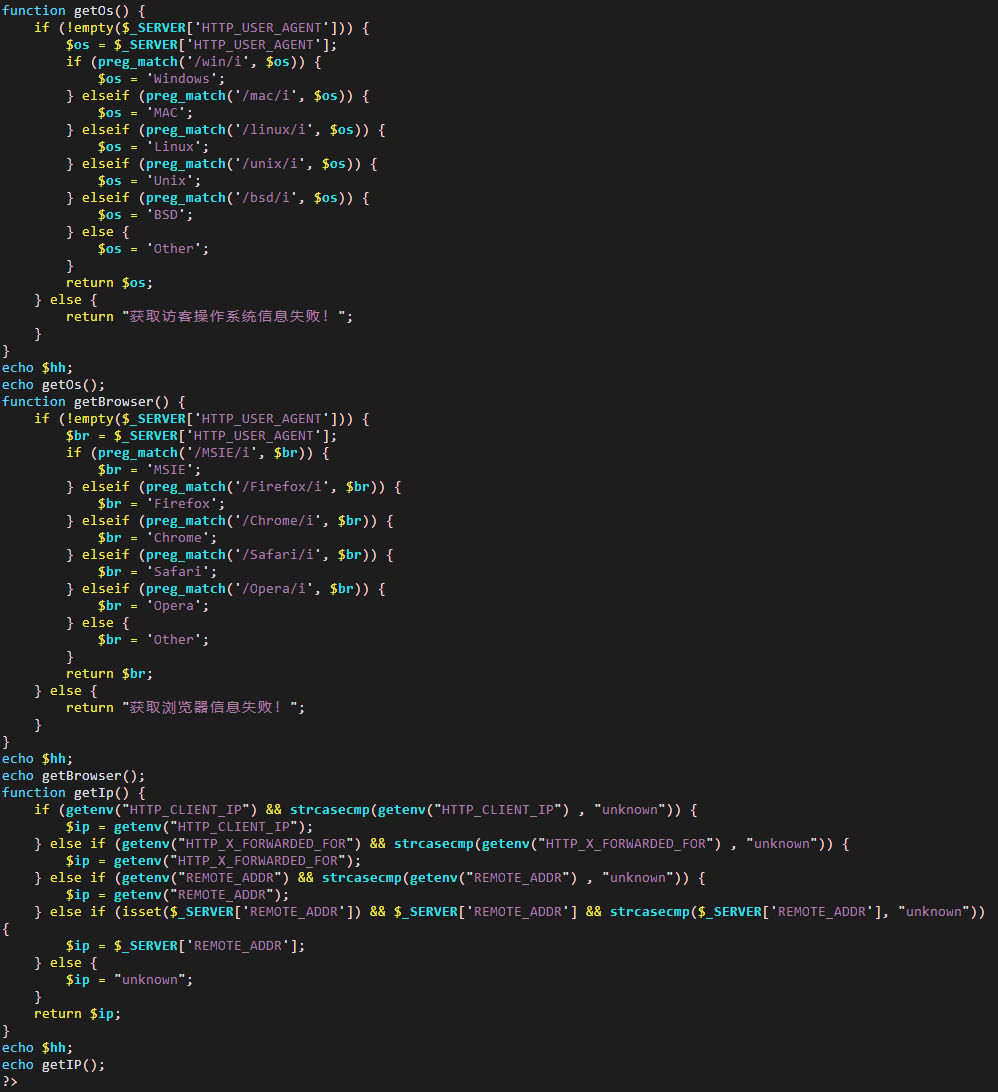Click the 'Windows' string value

(181, 79)
